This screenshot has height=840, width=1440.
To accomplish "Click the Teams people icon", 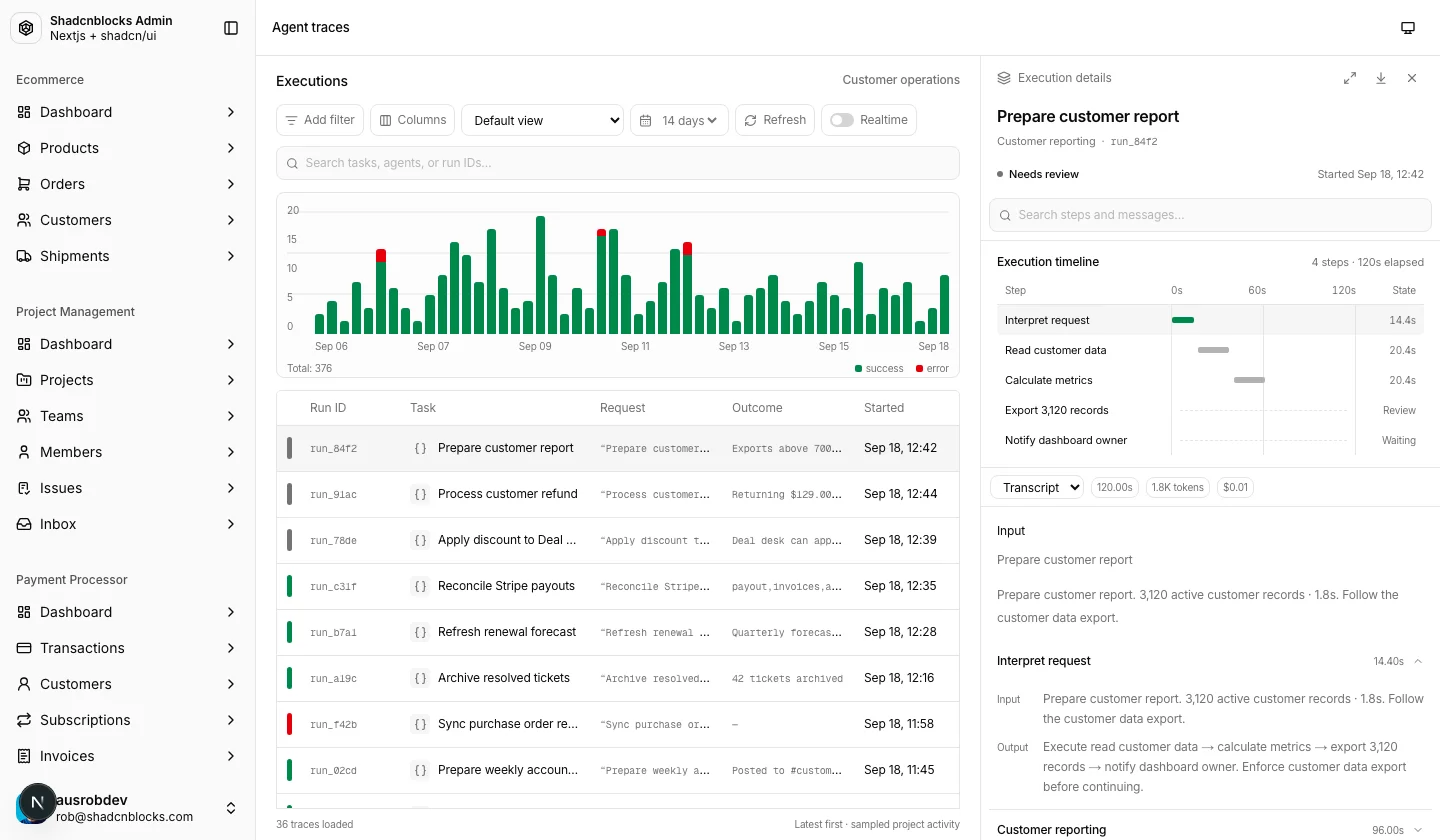I will (x=24, y=416).
